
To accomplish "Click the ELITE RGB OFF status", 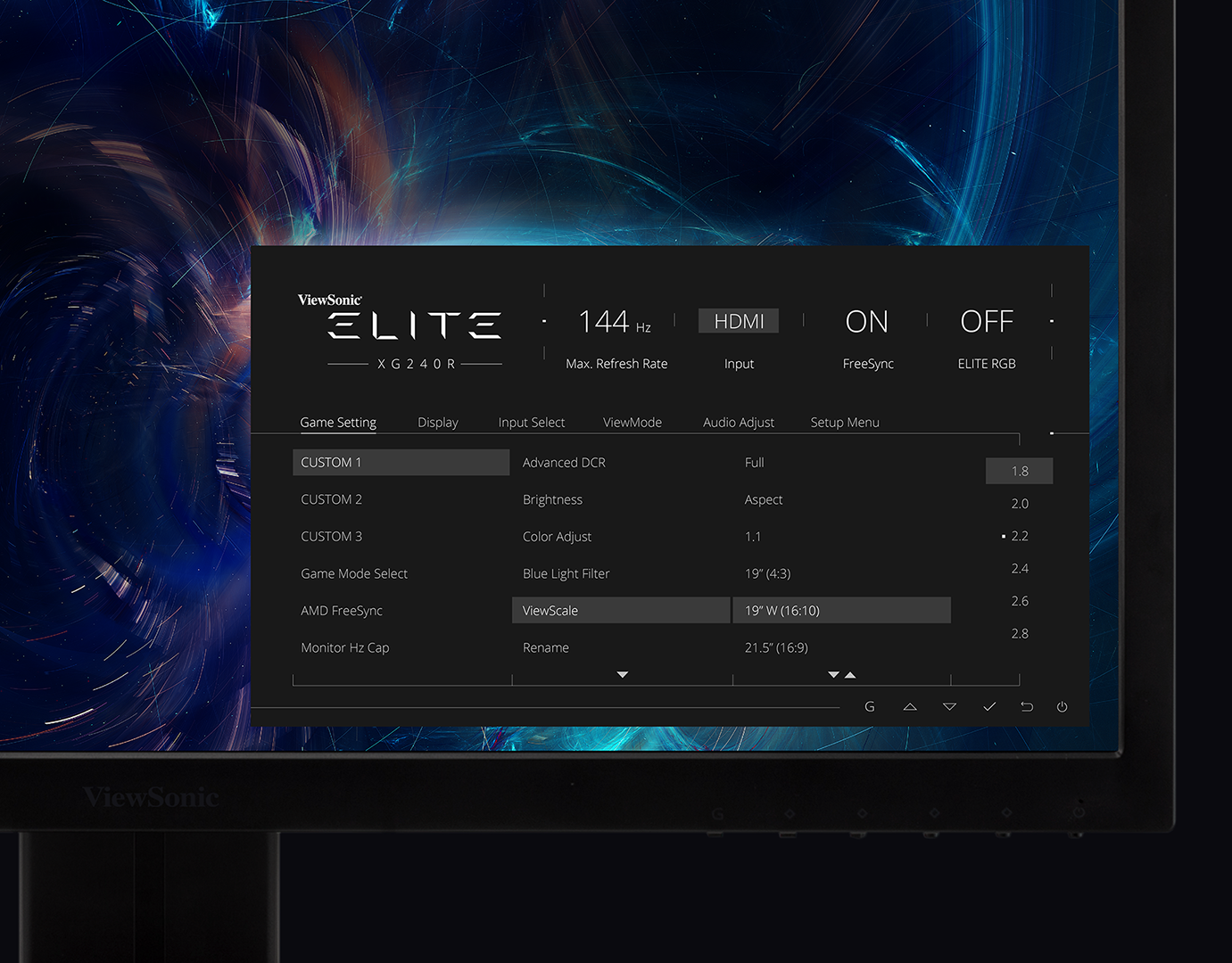I will pyautogui.click(x=987, y=322).
